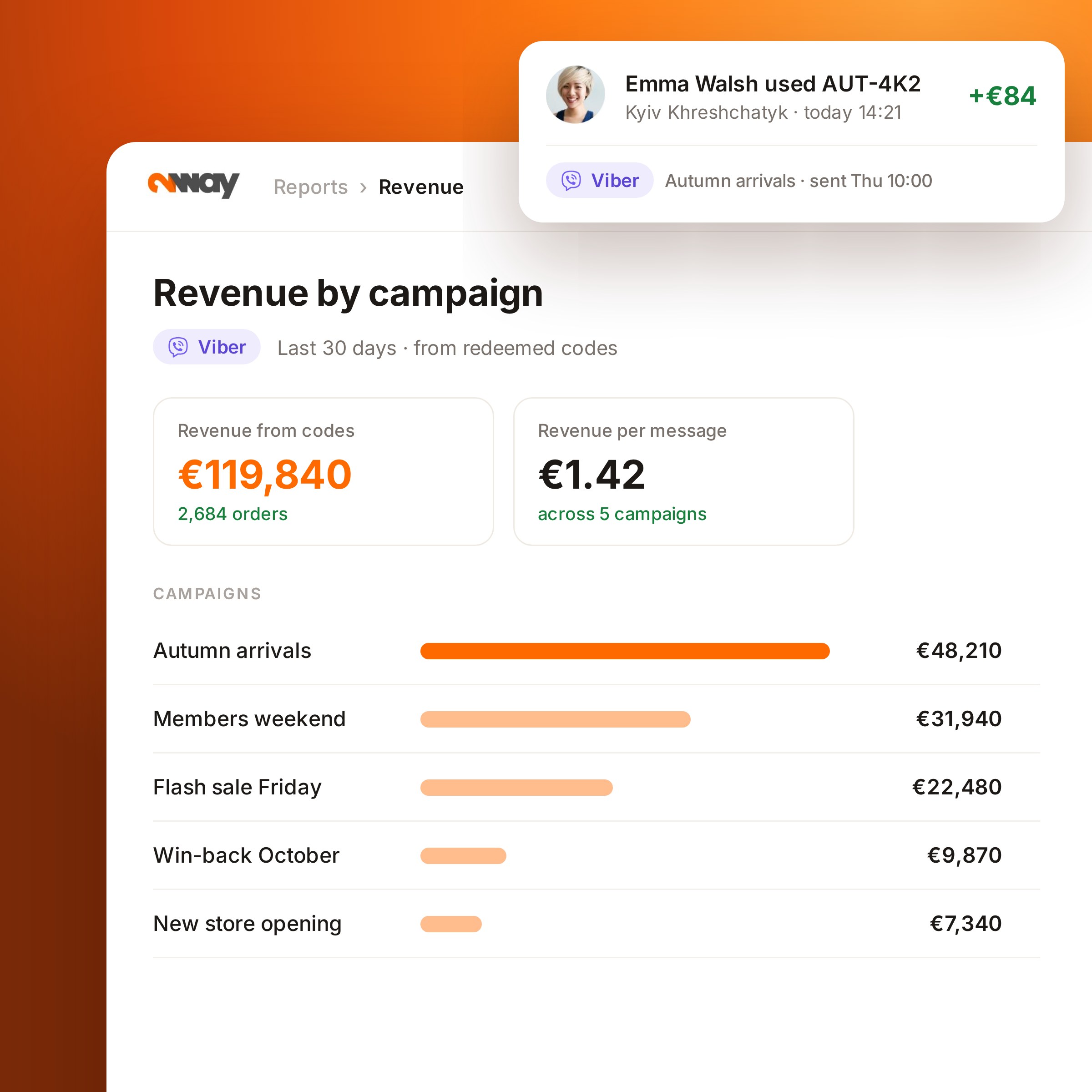Select the Autumn arrivals campaign row

597,651
